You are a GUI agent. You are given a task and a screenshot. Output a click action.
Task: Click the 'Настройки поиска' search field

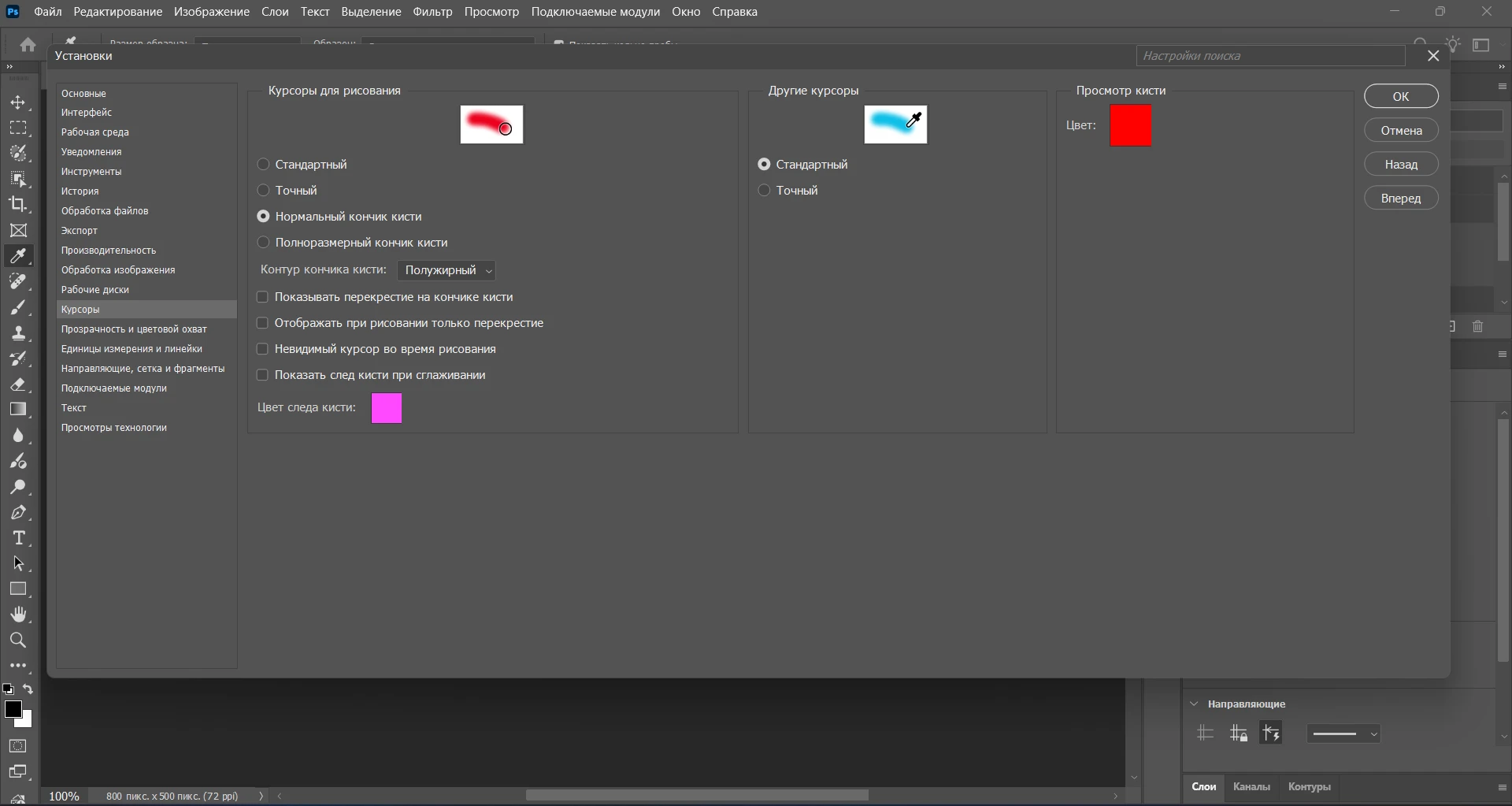[x=1269, y=56]
